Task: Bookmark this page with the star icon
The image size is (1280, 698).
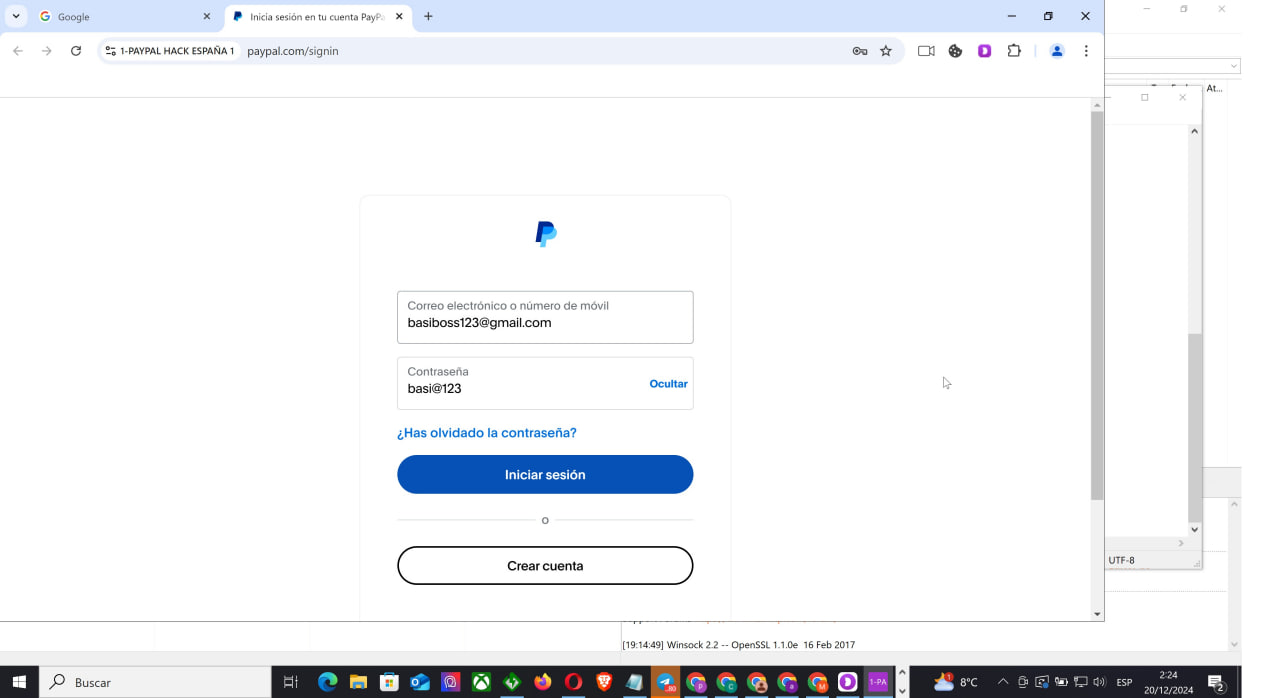Action: [886, 51]
